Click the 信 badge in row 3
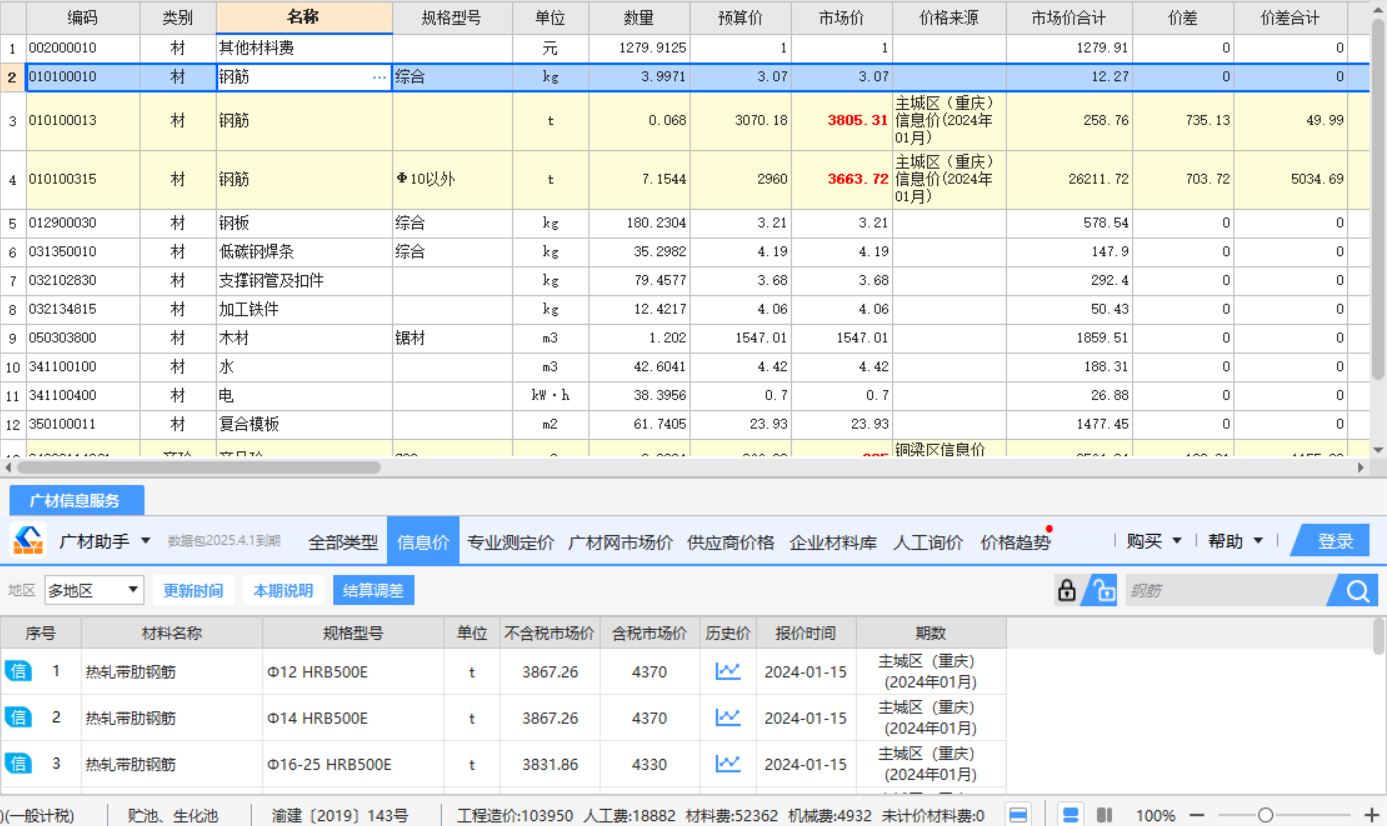 pos(18,763)
